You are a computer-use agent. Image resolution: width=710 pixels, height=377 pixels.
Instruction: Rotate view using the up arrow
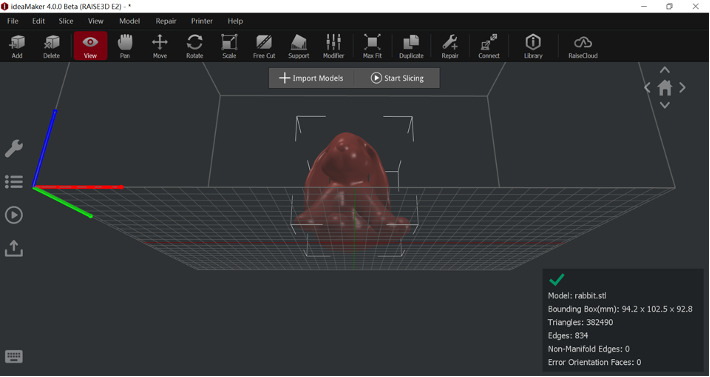(664, 70)
